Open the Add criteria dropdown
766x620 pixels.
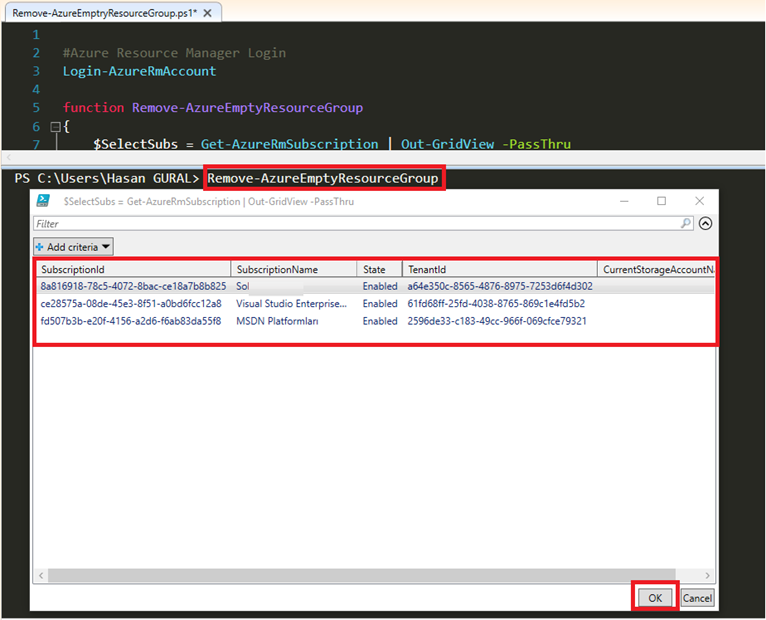(73, 247)
